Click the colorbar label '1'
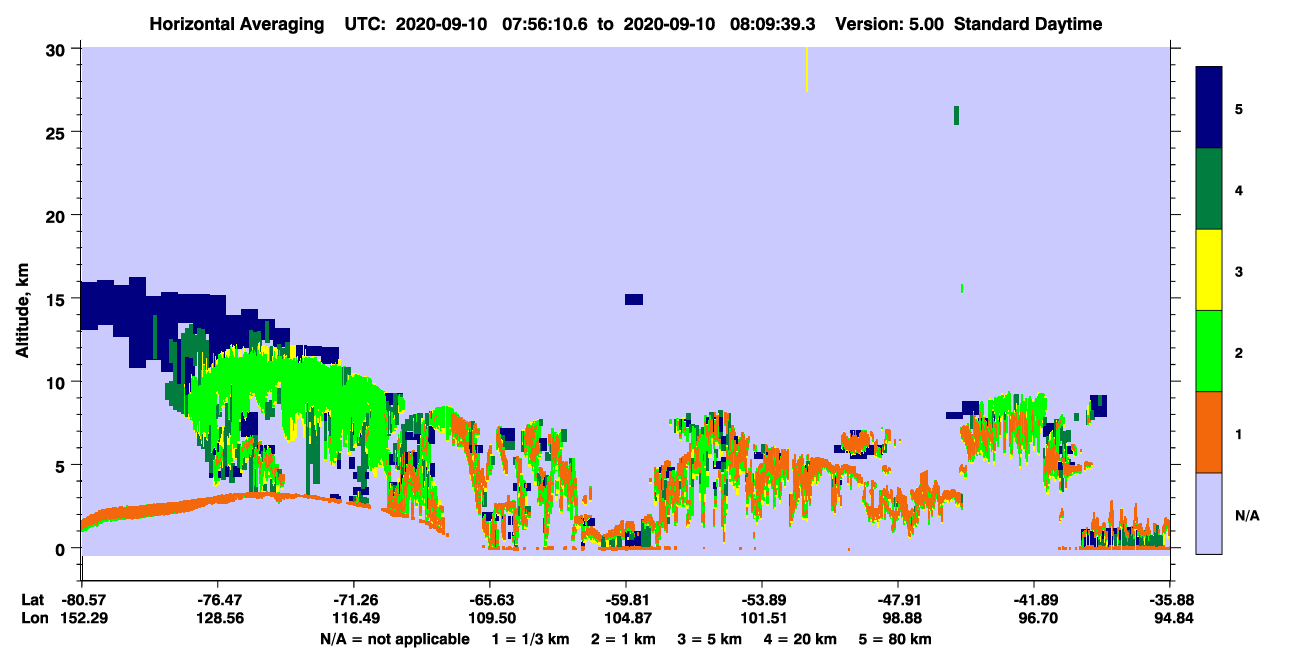 point(1238,432)
